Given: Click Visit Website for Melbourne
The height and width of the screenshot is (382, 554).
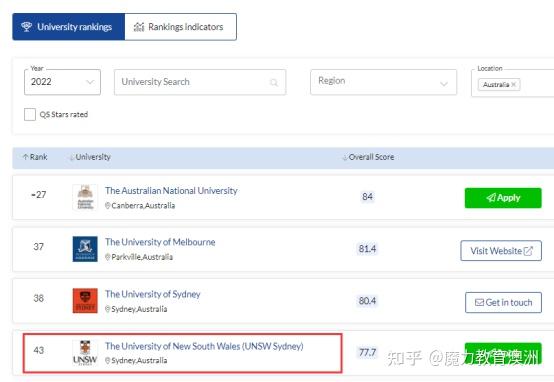Looking at the screenshot, I should point(501,251).
